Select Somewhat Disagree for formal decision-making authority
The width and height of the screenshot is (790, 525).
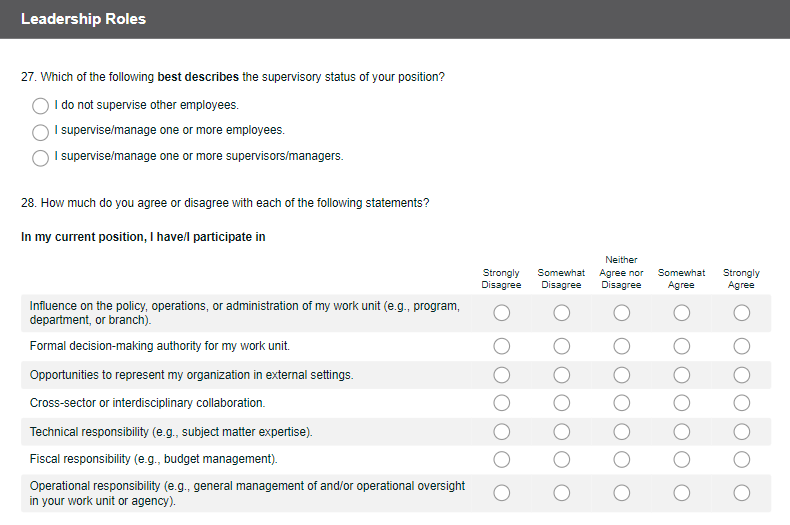pos(561,347)
